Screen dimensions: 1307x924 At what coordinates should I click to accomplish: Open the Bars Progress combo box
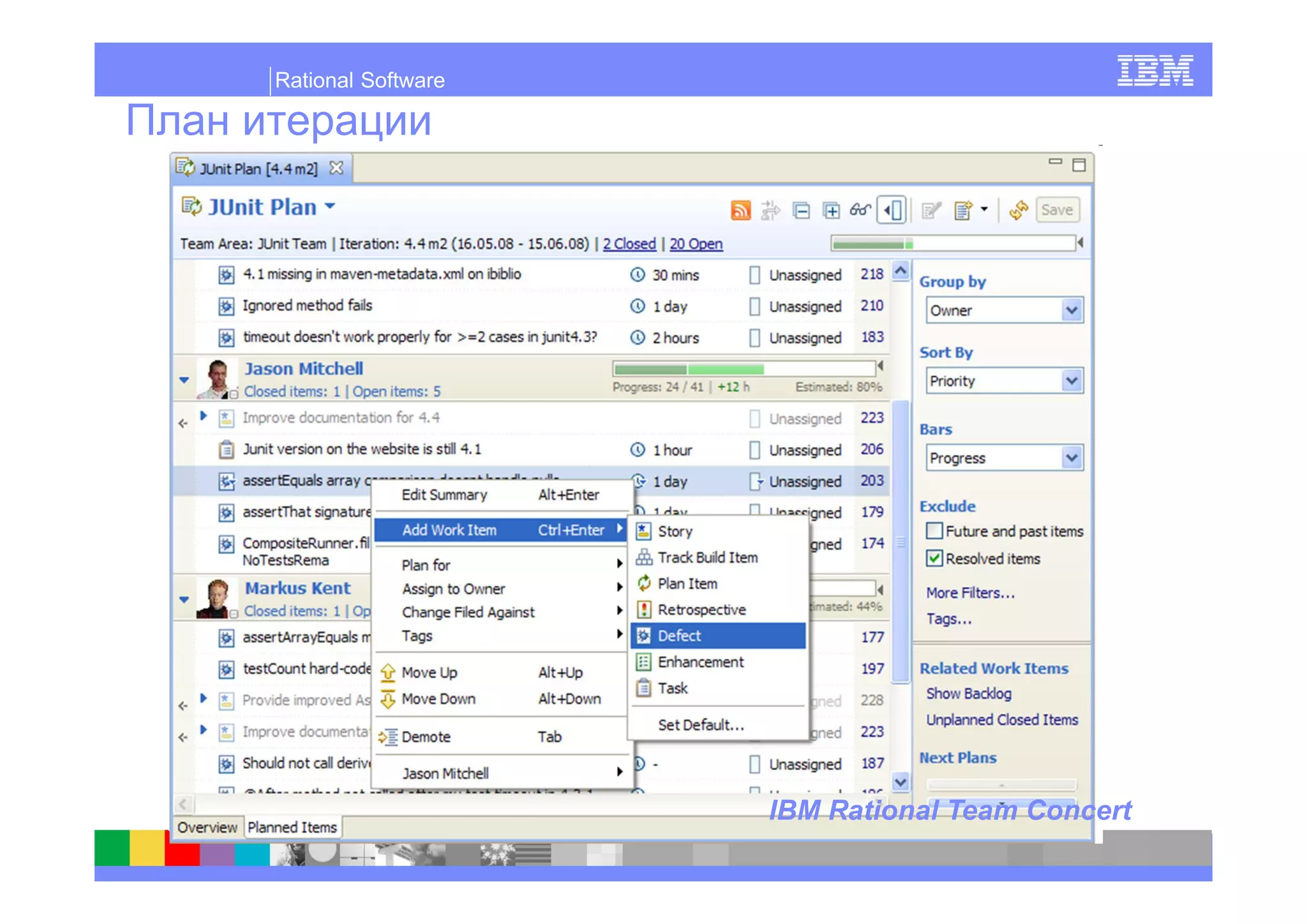(1005, 458)
